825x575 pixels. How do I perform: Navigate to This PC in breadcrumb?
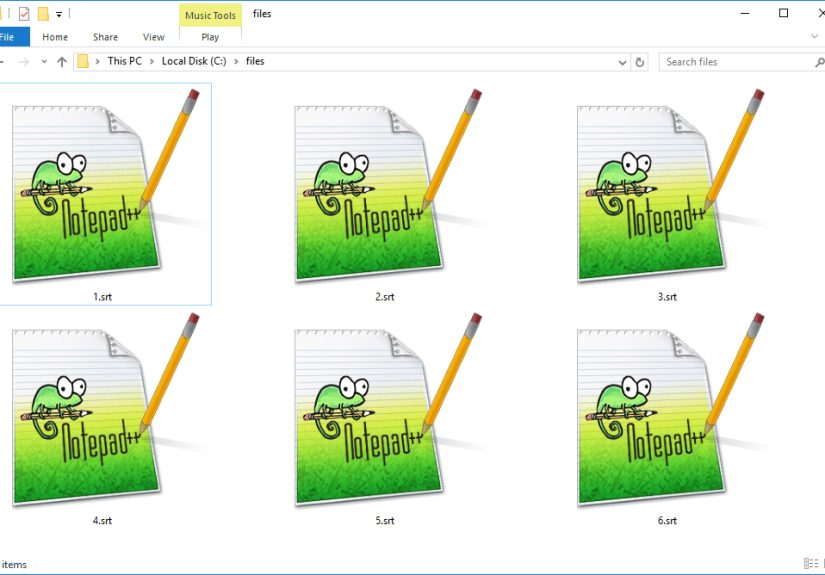tap(125, 61)
